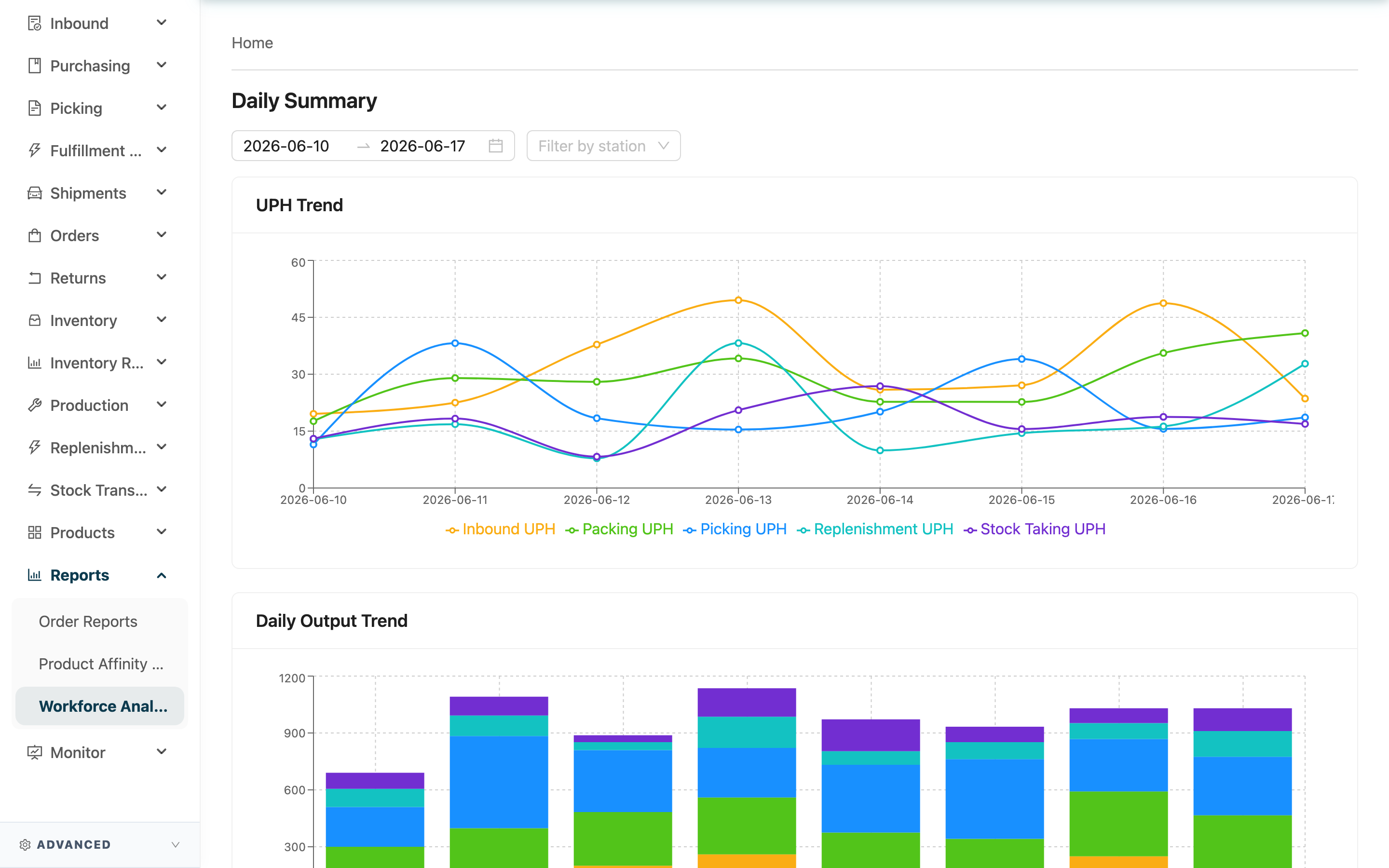The height and width of the screenshot is (868, 1389).
Task: Click Picking UPH point on 2026-06-11
Action: click(455, 343)
